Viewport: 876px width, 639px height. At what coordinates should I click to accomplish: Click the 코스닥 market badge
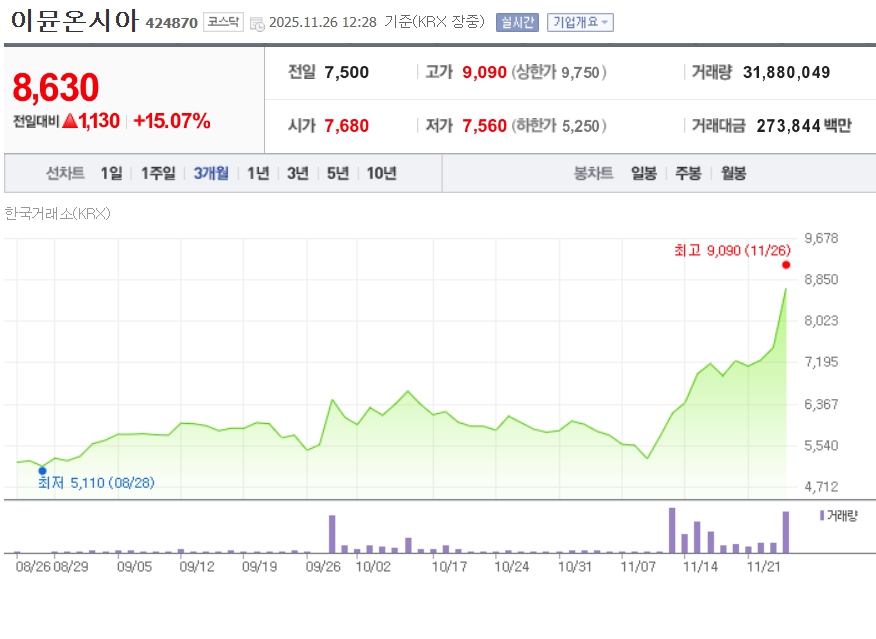(222, 22)
